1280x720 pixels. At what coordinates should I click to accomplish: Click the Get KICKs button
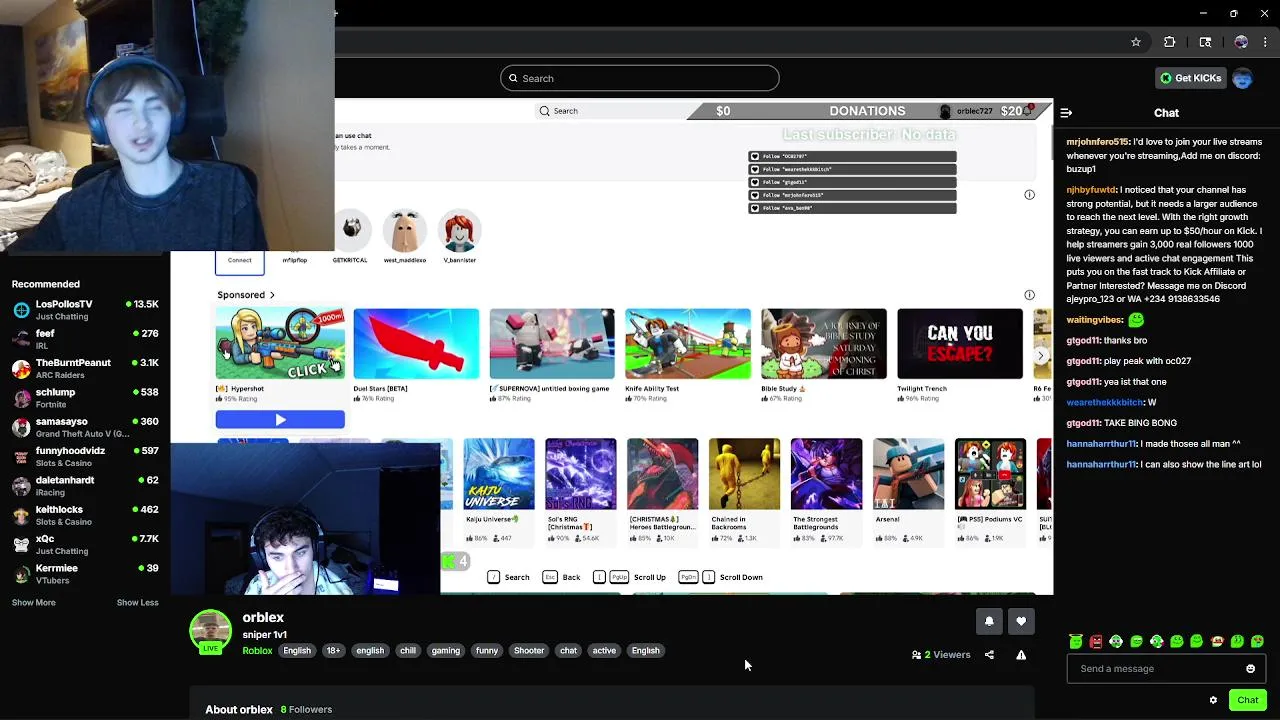pyautogui.click(x=1190, y=78)
